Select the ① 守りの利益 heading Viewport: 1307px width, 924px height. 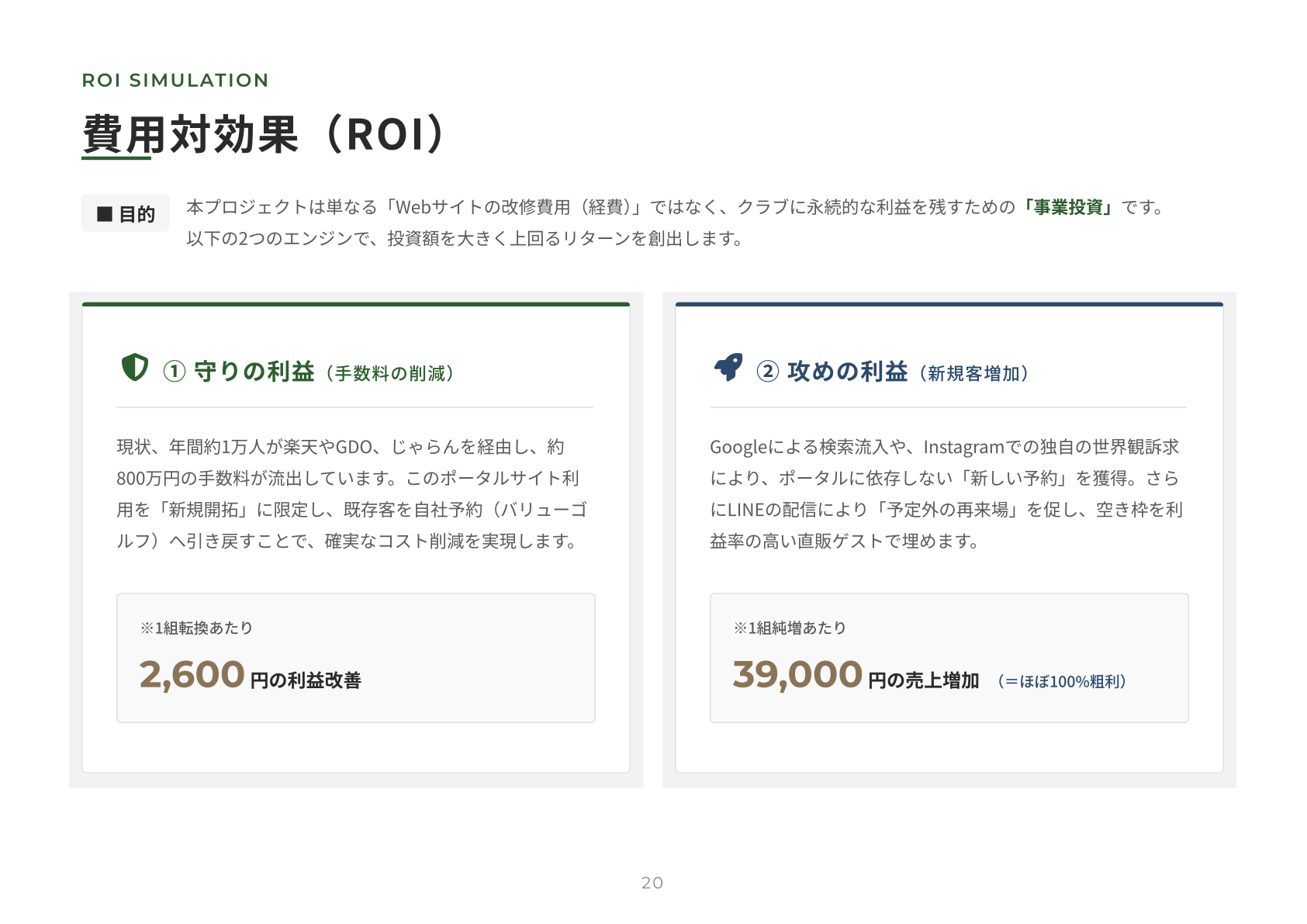pos(238,372)
